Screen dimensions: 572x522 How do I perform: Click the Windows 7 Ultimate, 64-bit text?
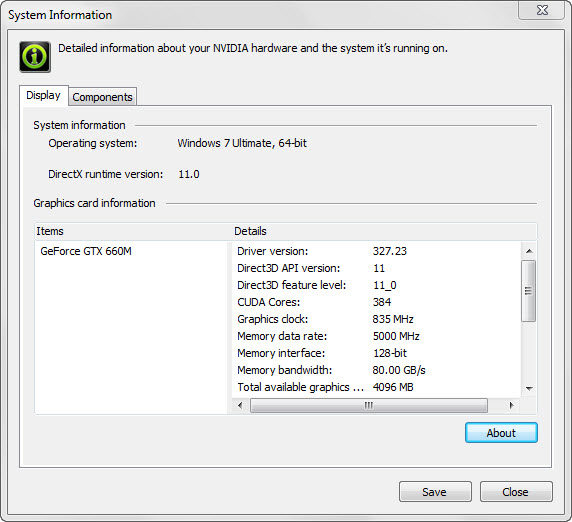tap(242, 143)
